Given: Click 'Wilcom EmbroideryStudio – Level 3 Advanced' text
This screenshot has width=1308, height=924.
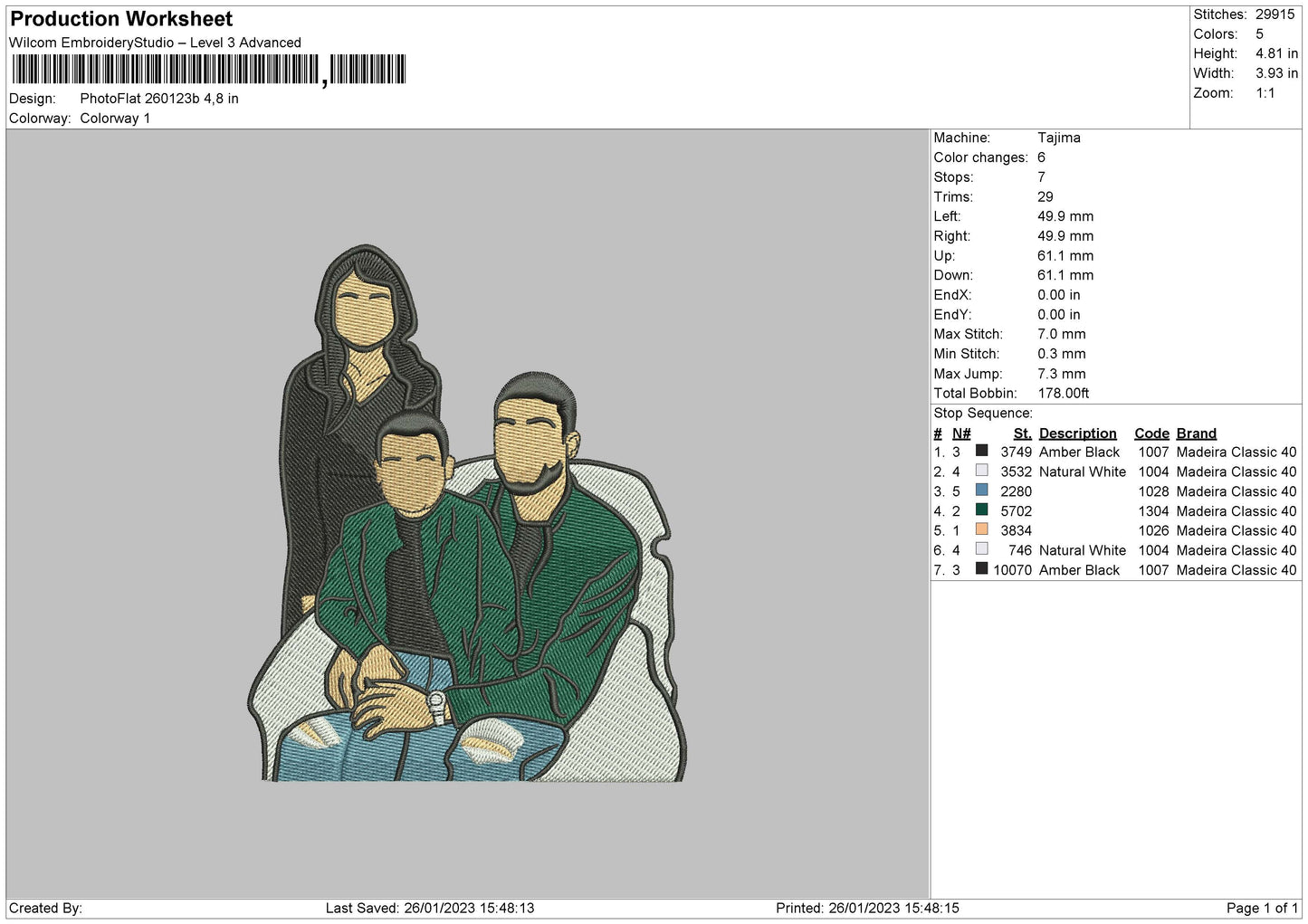Looking at the screenshot, I should 155,43.
